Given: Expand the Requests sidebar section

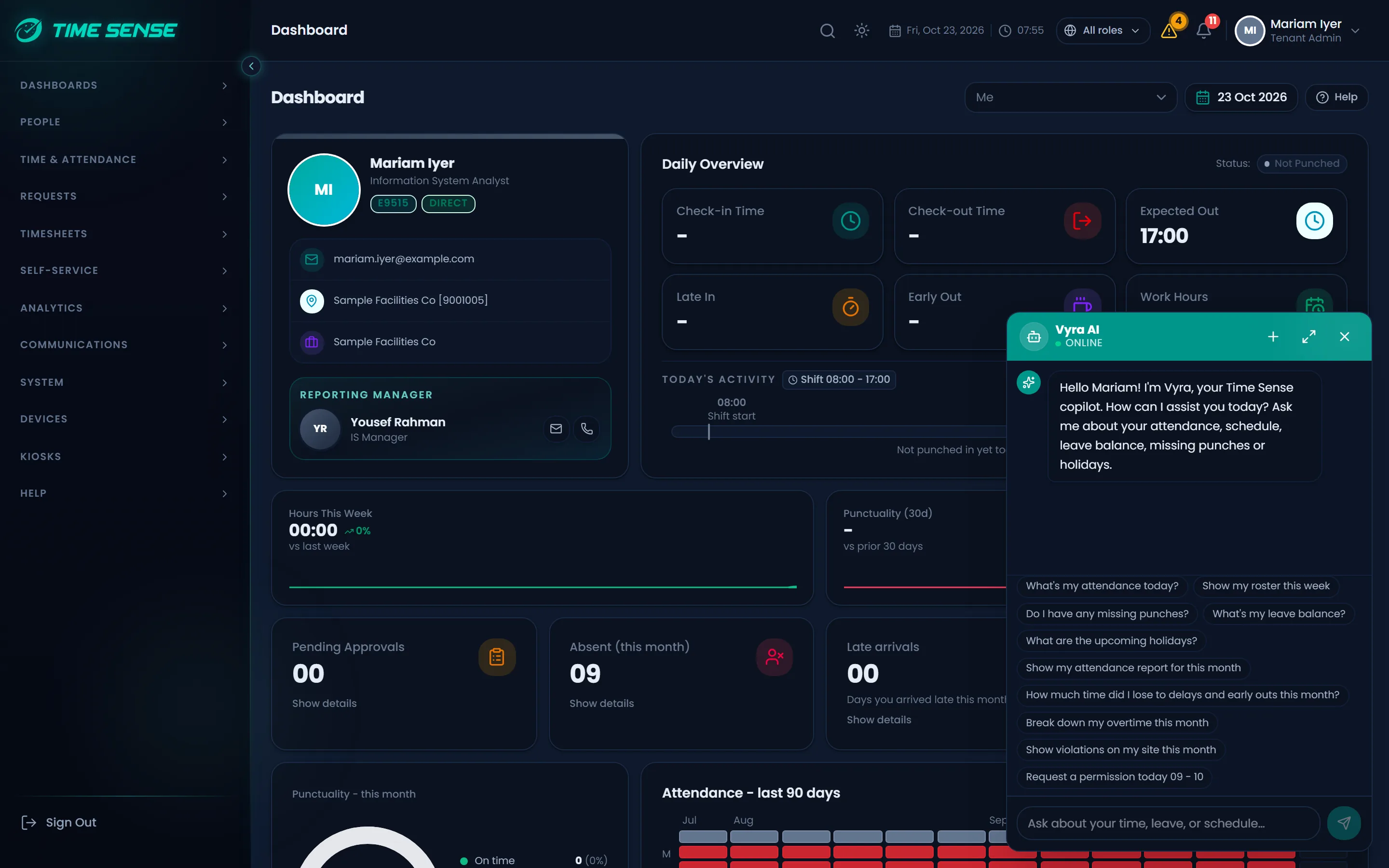Looking at the screenshot, I should click(124, 196).
